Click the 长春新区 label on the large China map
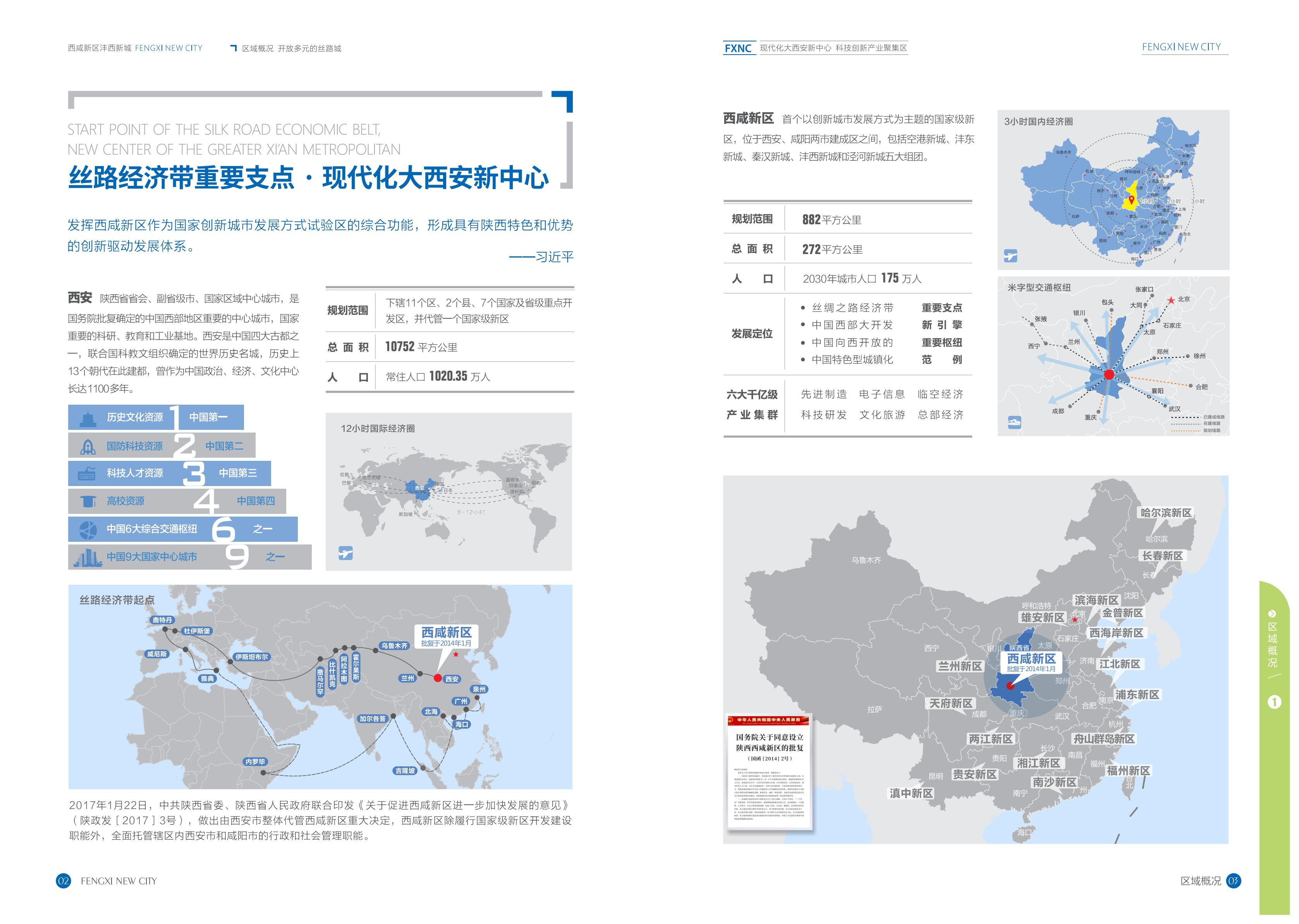1299x924 pixels. 1162,556
